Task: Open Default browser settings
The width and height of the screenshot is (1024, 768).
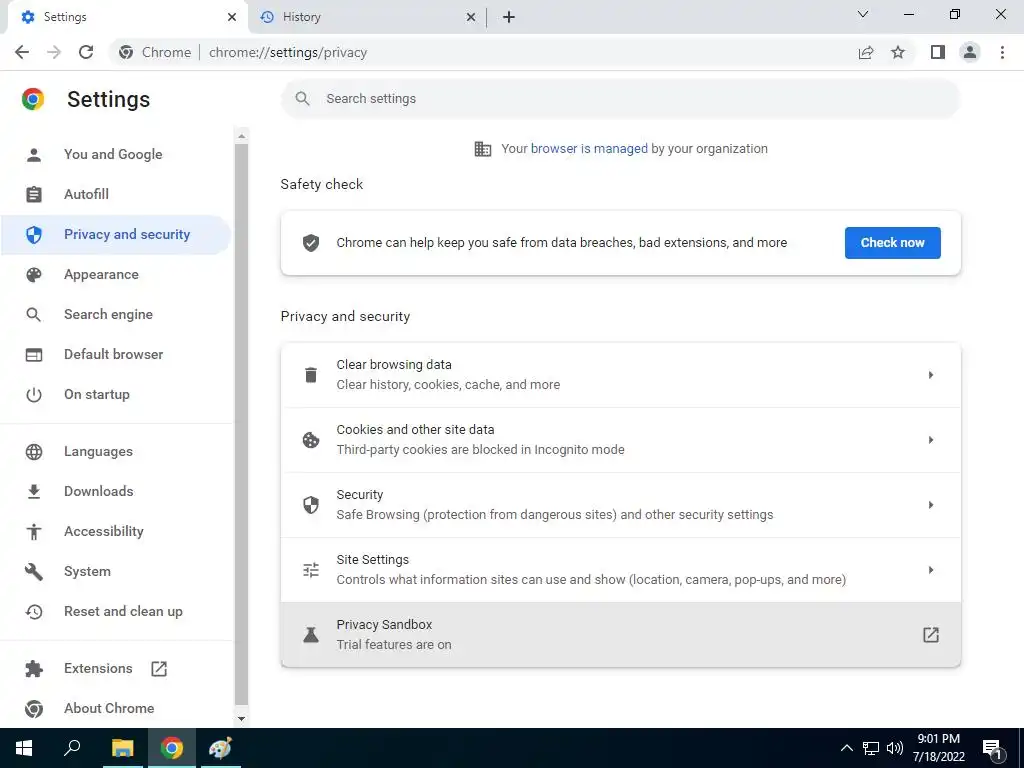Action: (115, 354)
